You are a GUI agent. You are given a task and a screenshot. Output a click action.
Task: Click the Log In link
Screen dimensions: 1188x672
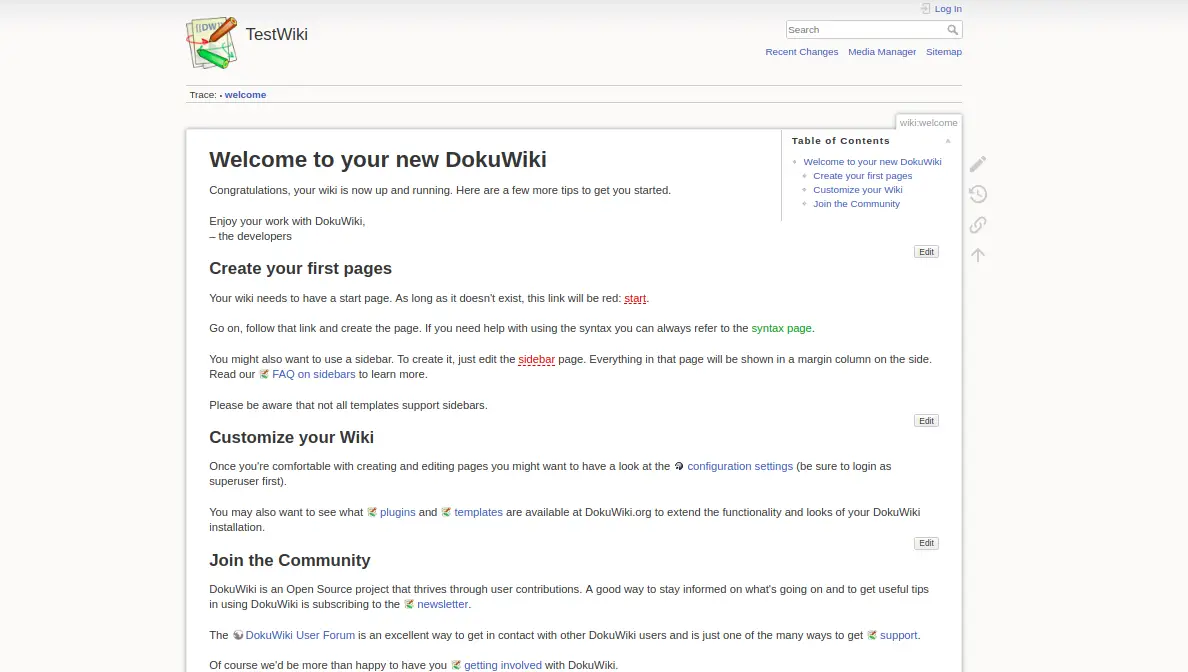948,9
